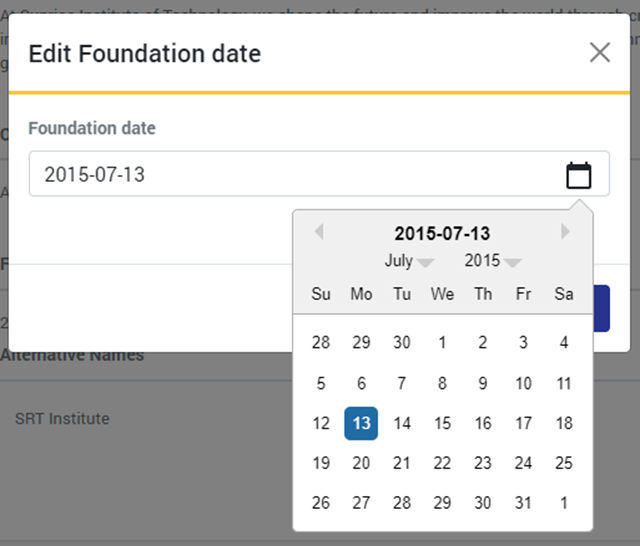This screenshot has width=640, height=546.
Task: Pick August 1 in the last row
Action: coord(564,503)
